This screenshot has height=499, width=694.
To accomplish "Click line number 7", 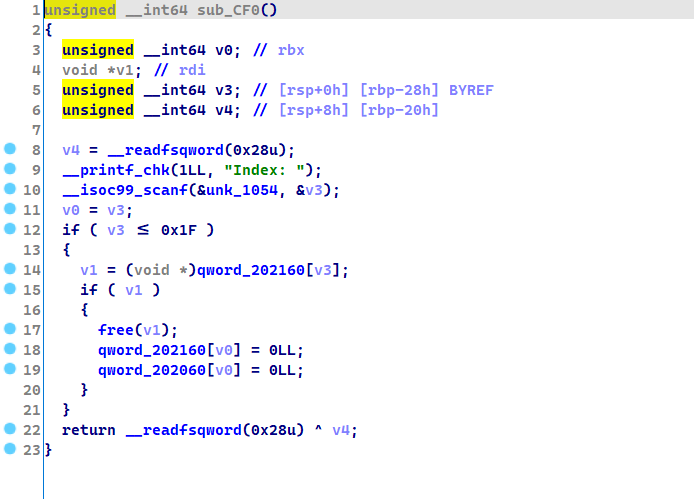I will [x=36, y=130].
